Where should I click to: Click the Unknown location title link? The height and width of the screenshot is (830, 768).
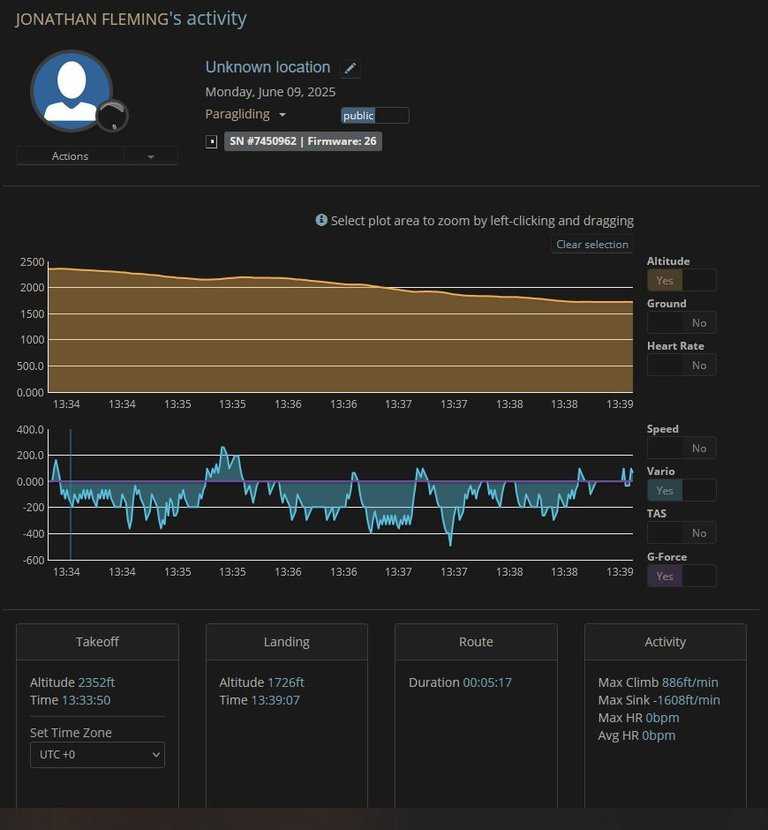(x=268, y=67)
